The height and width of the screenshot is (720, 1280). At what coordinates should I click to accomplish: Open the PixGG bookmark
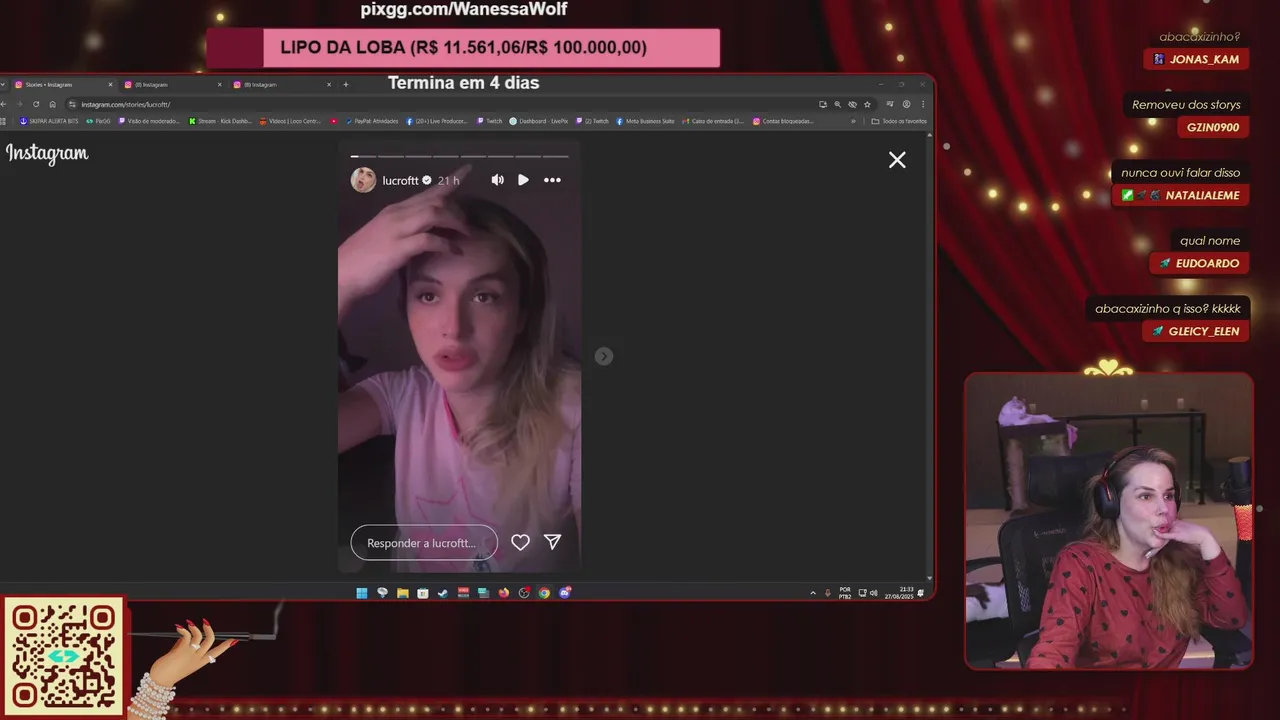point(98,121)
